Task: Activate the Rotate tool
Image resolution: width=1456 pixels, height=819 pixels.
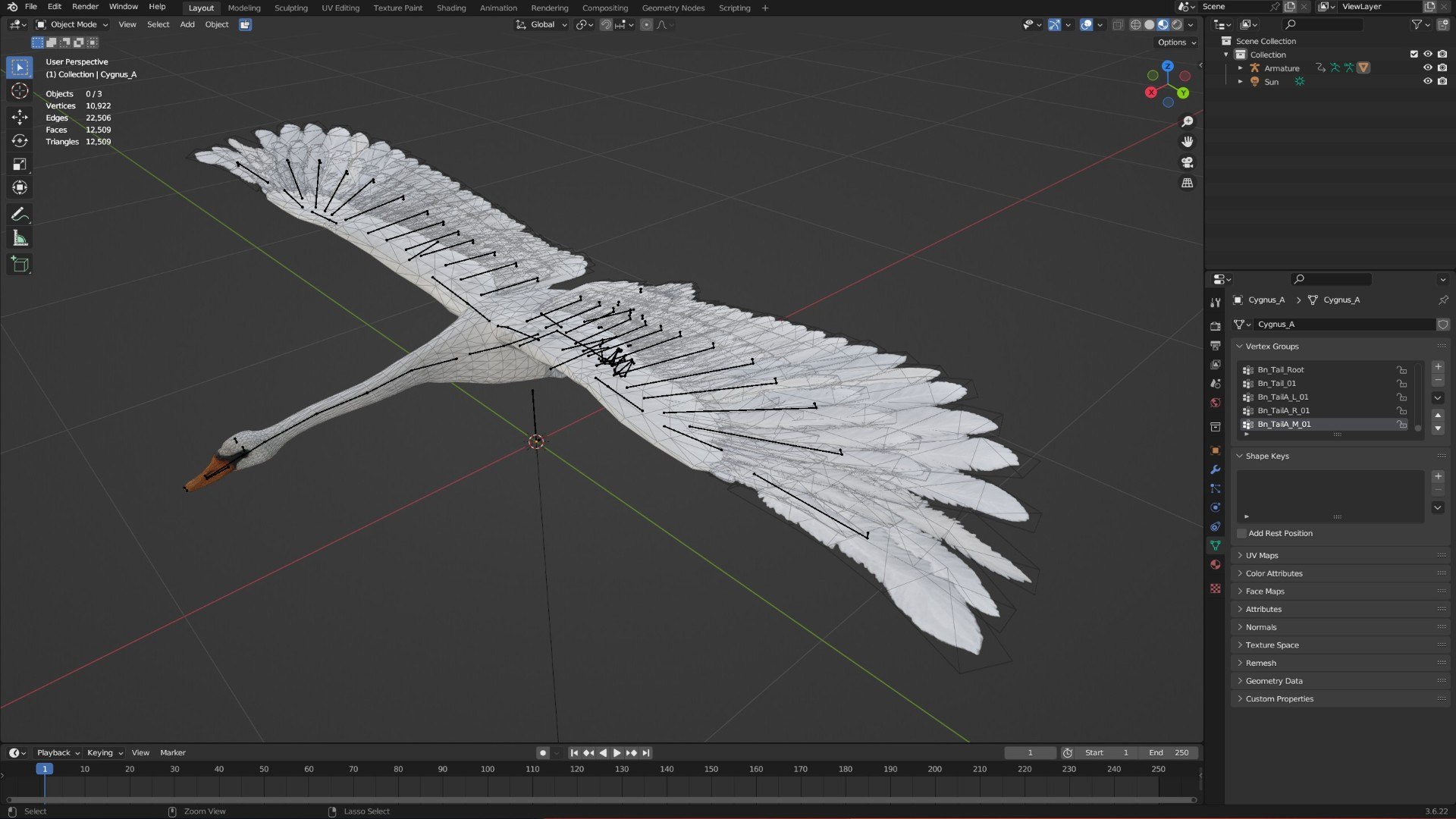Action: [20, 140]
